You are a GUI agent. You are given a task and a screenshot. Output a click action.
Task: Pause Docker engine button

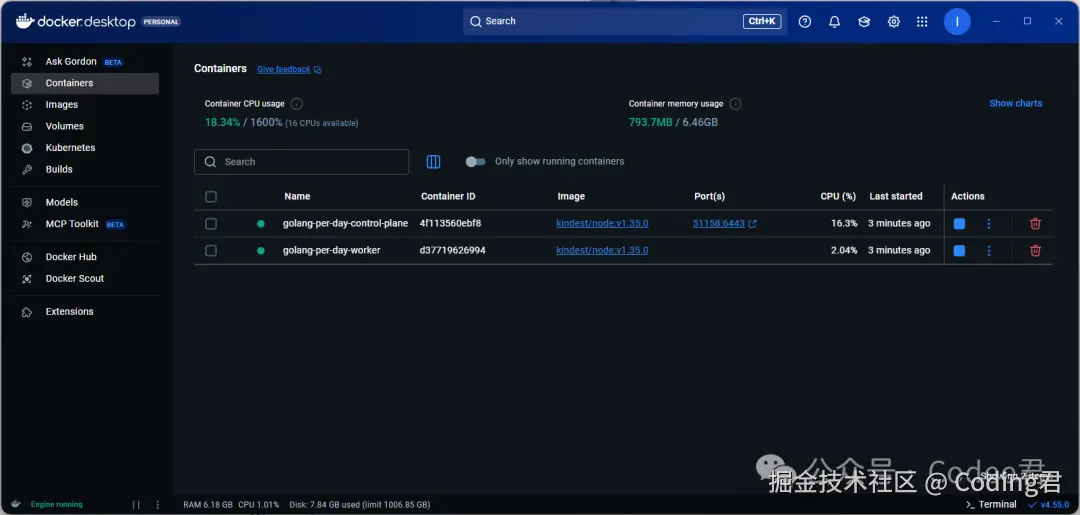coord(136,505)
